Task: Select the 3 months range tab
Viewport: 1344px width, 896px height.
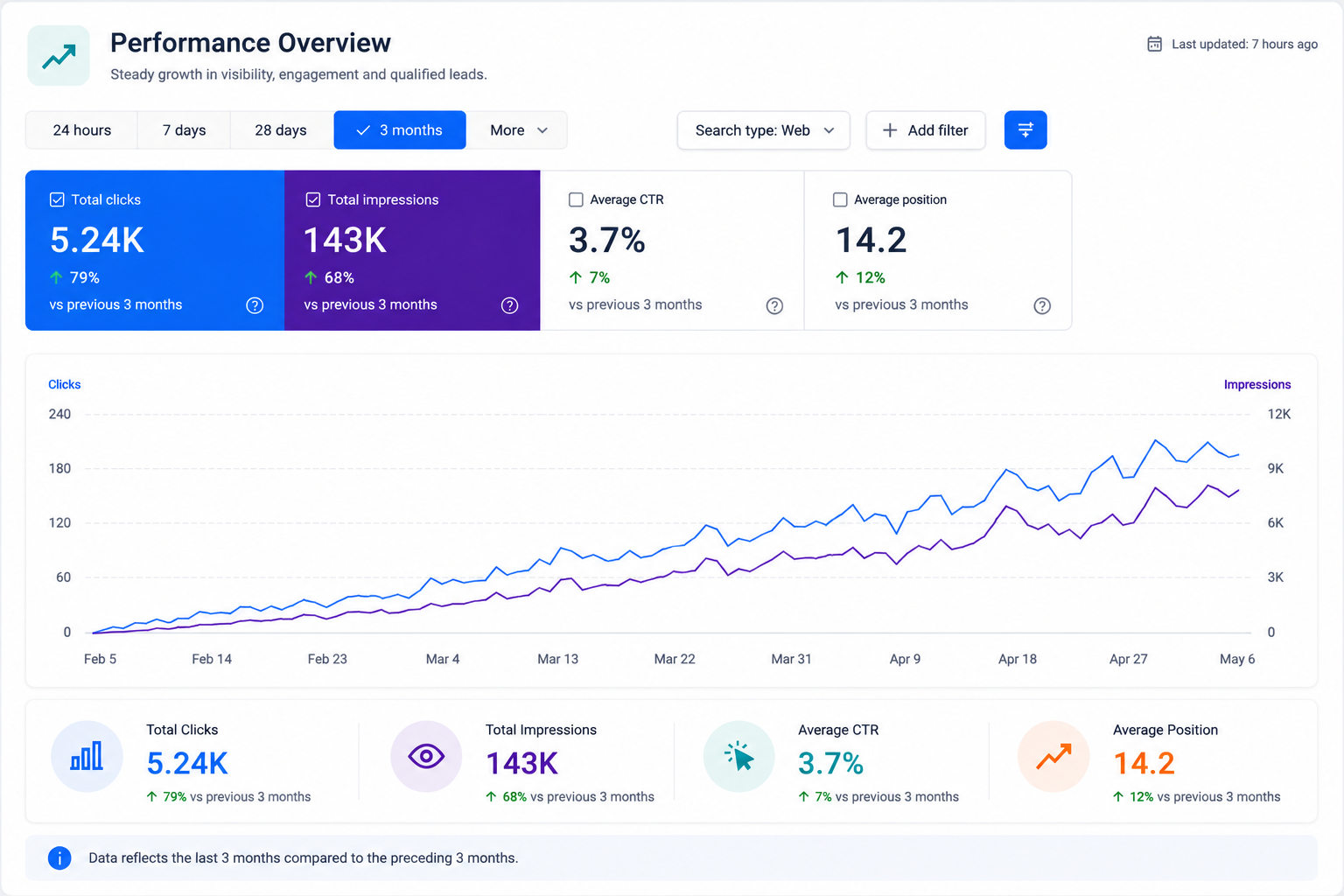Action: point(400,130)
